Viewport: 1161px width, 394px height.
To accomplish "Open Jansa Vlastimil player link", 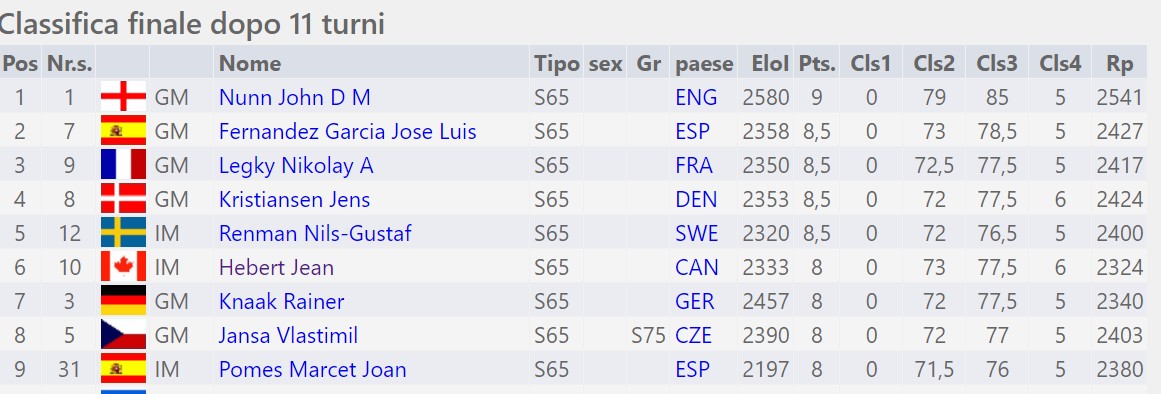I will [x=288, y=335].
